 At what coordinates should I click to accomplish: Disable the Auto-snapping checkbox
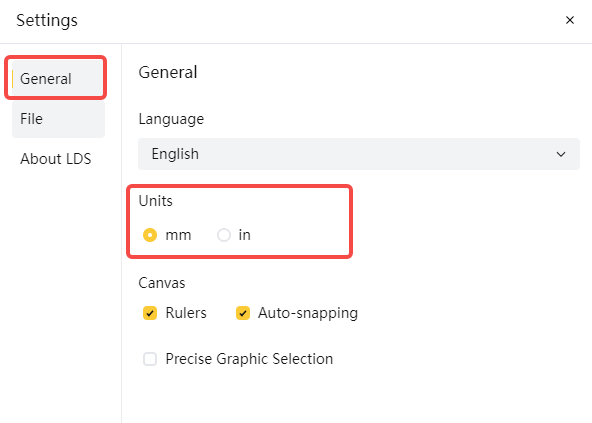(243, 313)
